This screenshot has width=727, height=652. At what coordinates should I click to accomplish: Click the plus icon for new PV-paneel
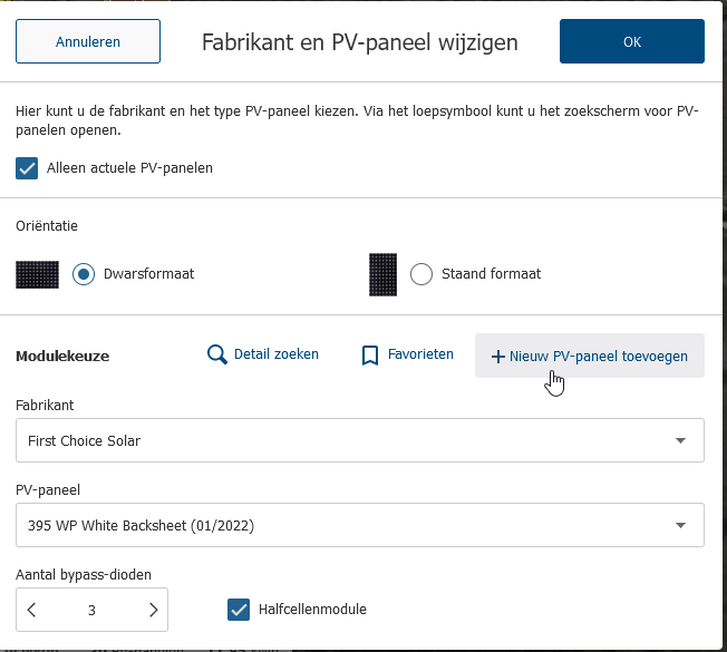(x=498, y=356)
